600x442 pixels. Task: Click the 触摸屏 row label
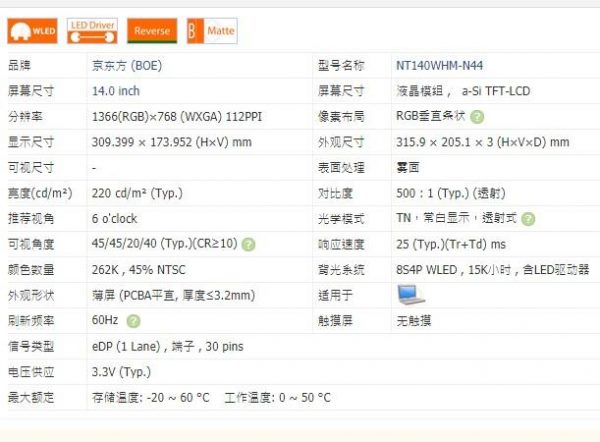coord(335,321)
